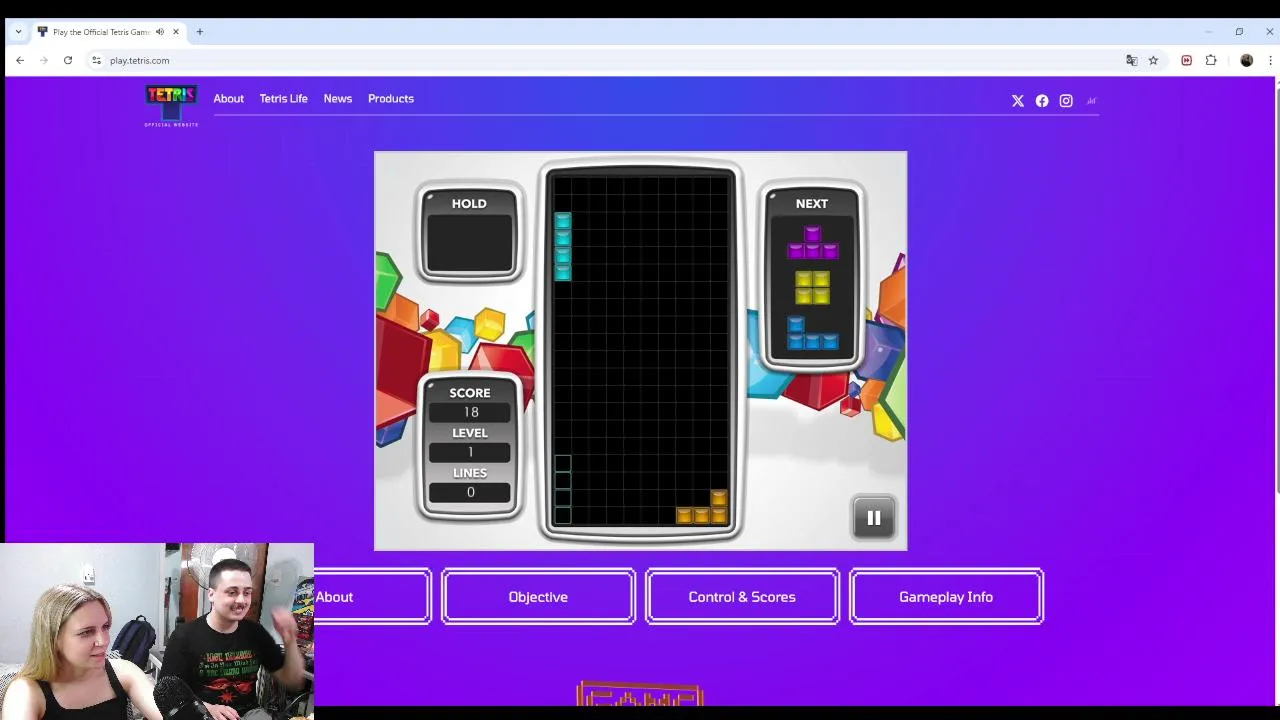The image size is (1280, 720).
Task: Maximize or restore the browser window
Action: pos(1239,32)
